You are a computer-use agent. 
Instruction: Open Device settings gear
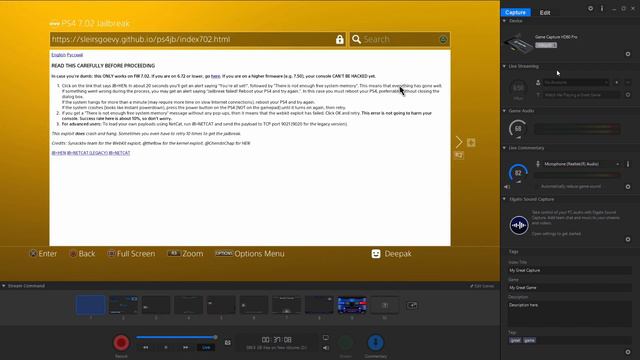click(628, 54)
